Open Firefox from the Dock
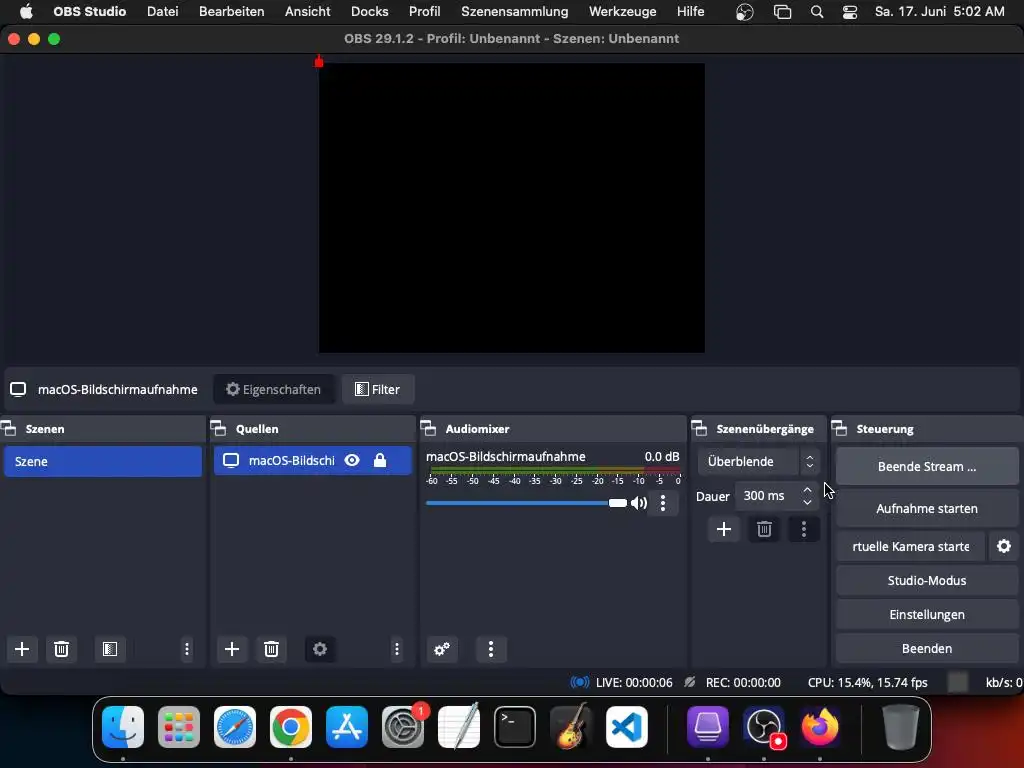 [820, 727]
